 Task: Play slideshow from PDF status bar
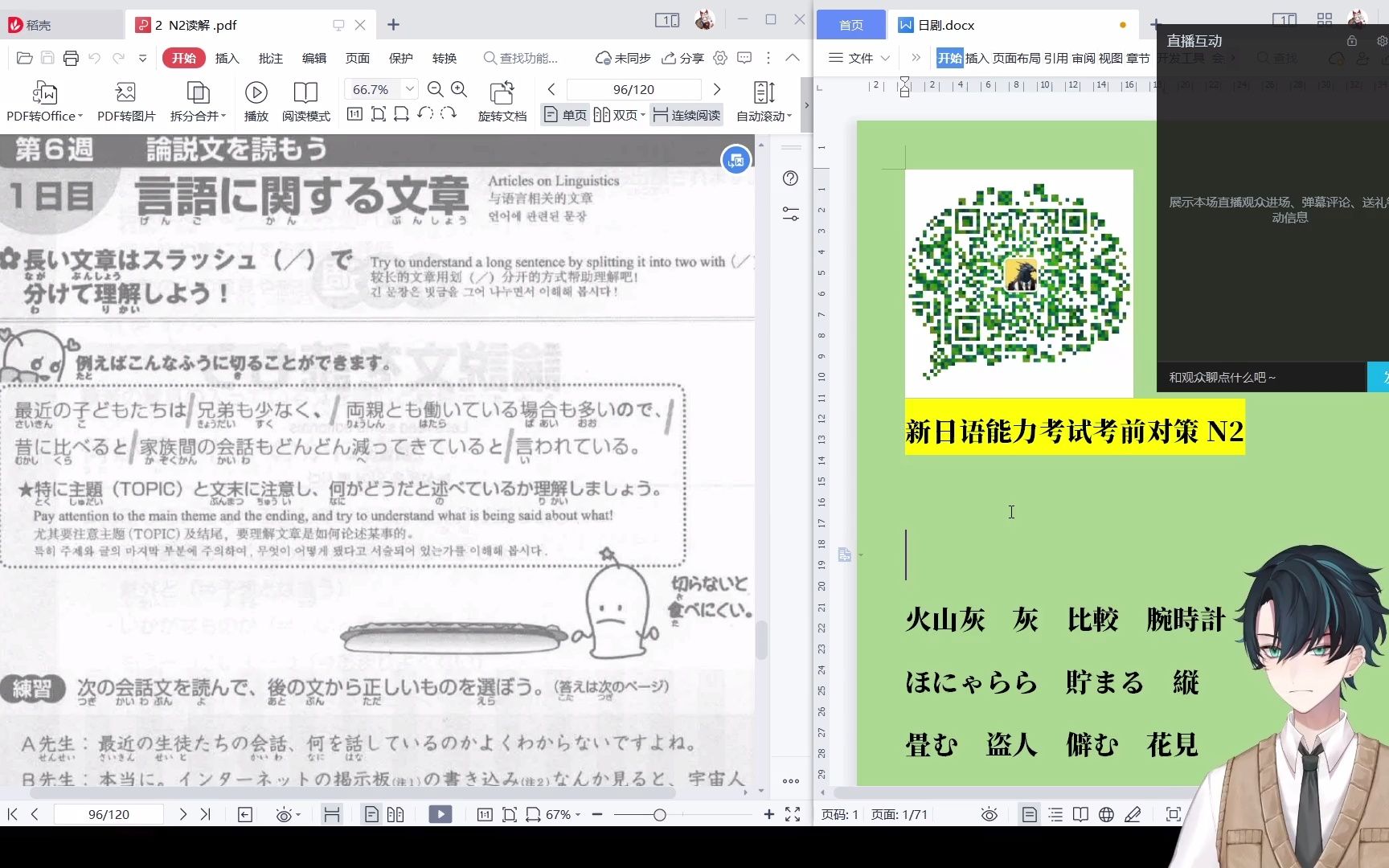pos(440,814)
